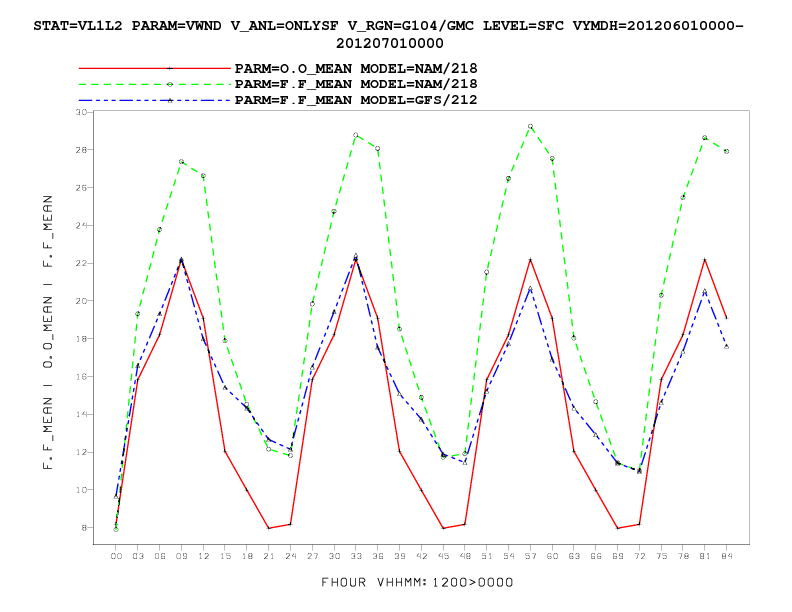This screenshot has height=612, width=792.
Task: Click green NAM circle marker at hour 09
Action: pyautogui.click(x=181, y=162)
